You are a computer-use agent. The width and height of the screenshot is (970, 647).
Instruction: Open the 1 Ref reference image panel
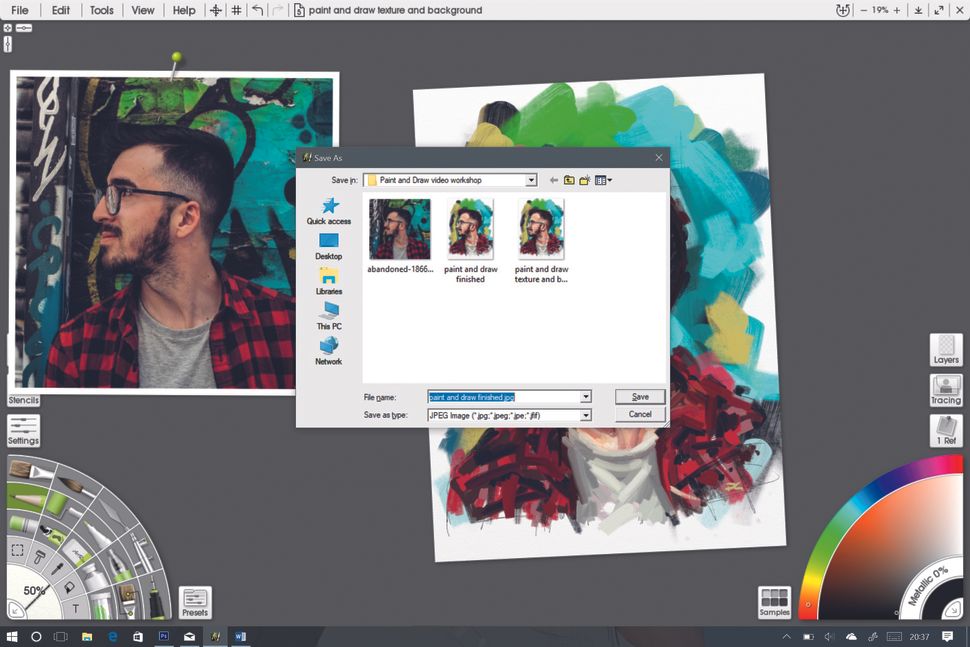coord(945,430)
